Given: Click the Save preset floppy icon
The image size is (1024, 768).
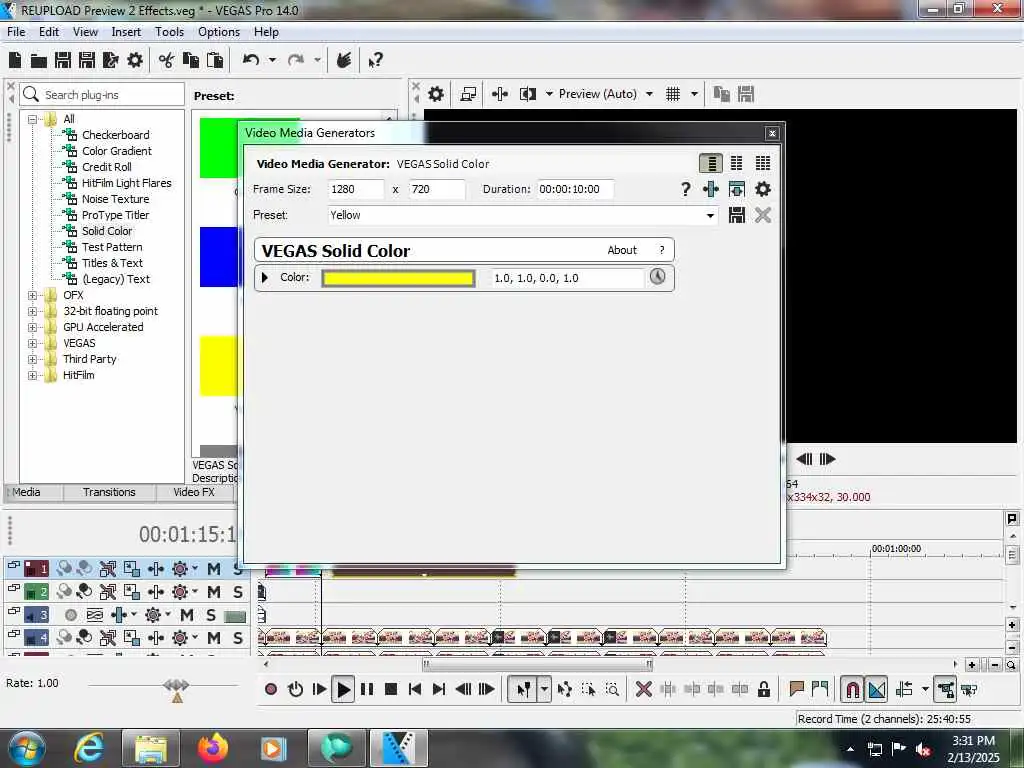Looking at the screenshot, I should 737,215.
